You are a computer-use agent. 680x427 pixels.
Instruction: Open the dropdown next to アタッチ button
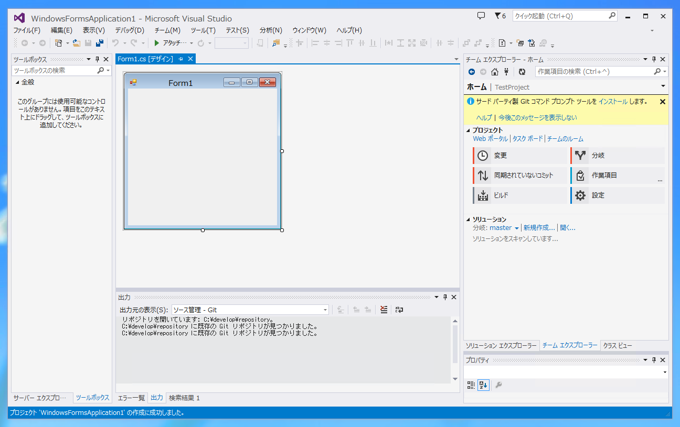coord(191,43)
